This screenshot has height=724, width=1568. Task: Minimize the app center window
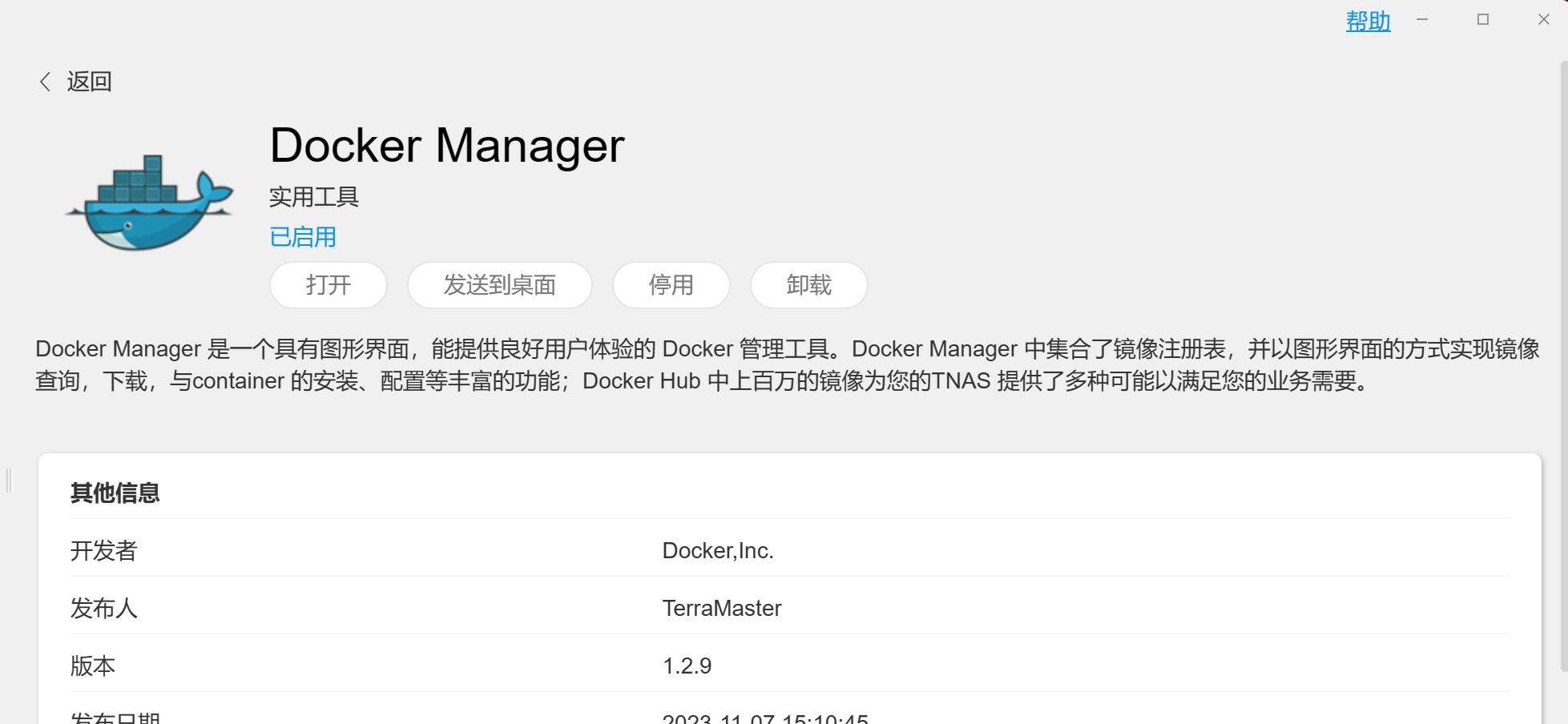click(1422, 20)
